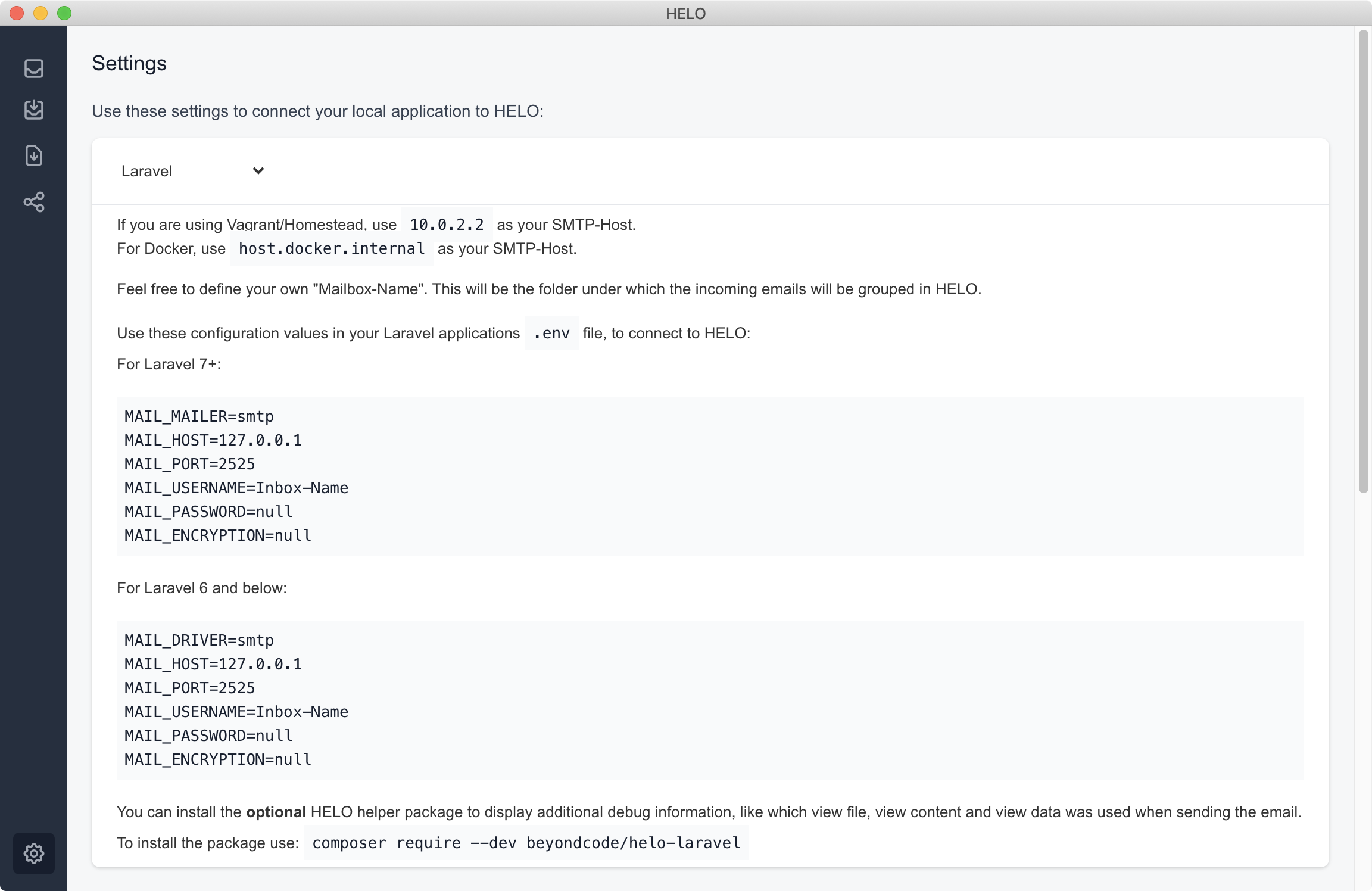
Task: Click the import/install icon in sidebar
Action: click(33, 154)
